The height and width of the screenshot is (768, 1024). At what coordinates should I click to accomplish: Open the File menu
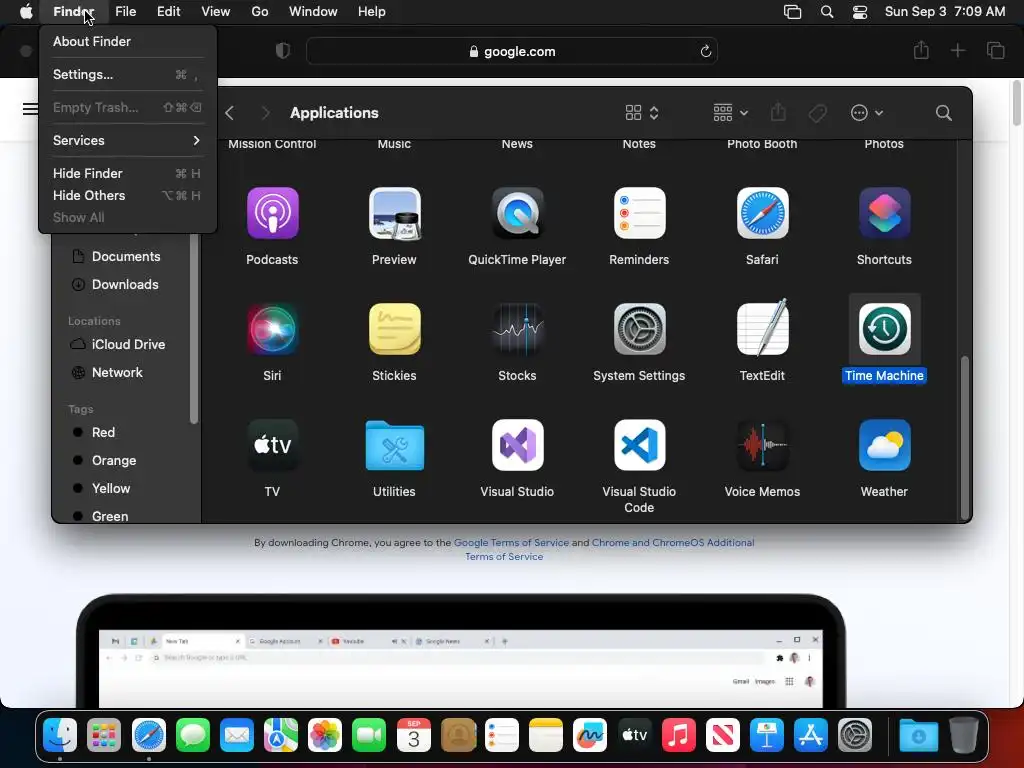125,12
